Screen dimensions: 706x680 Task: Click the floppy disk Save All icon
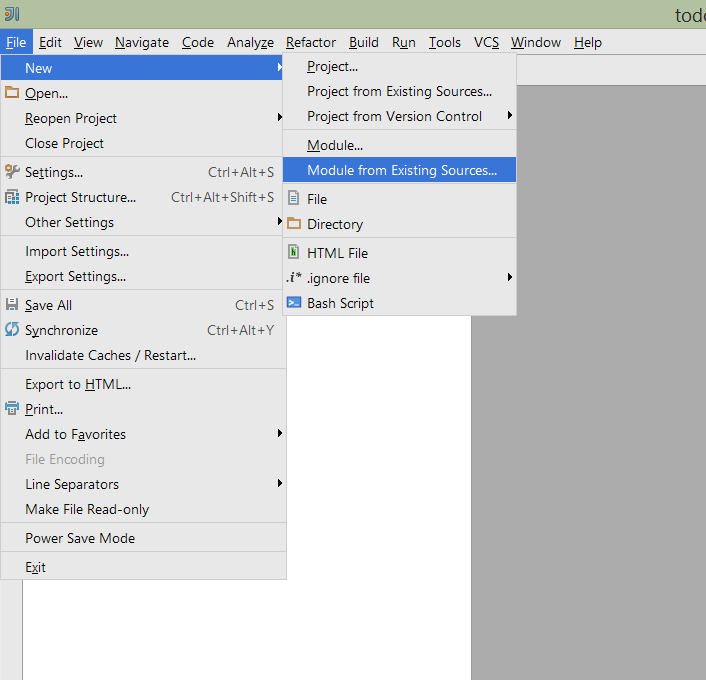tap(12, 305)
